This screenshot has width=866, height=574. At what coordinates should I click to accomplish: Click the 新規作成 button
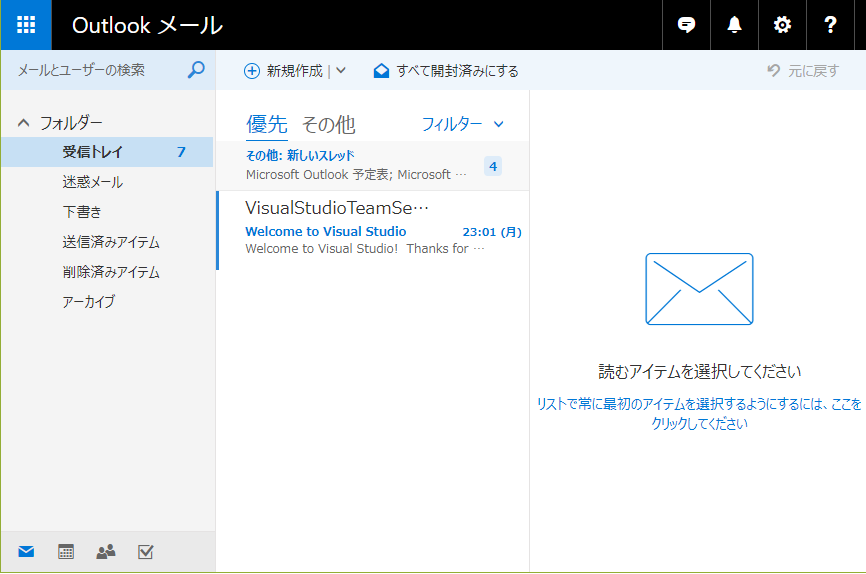click(x=283, y=71)
